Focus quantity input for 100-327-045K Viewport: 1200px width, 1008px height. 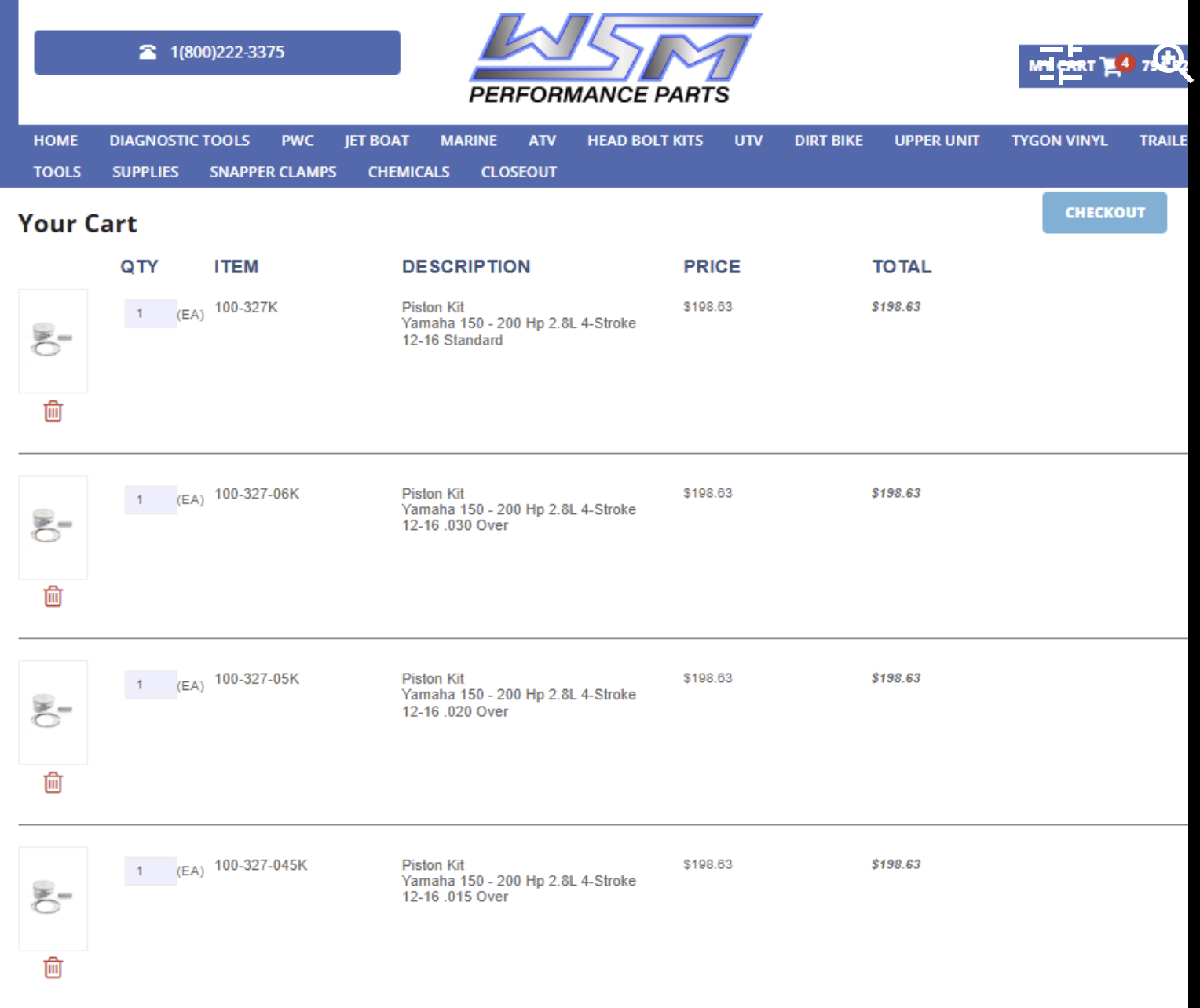point(151,871)
